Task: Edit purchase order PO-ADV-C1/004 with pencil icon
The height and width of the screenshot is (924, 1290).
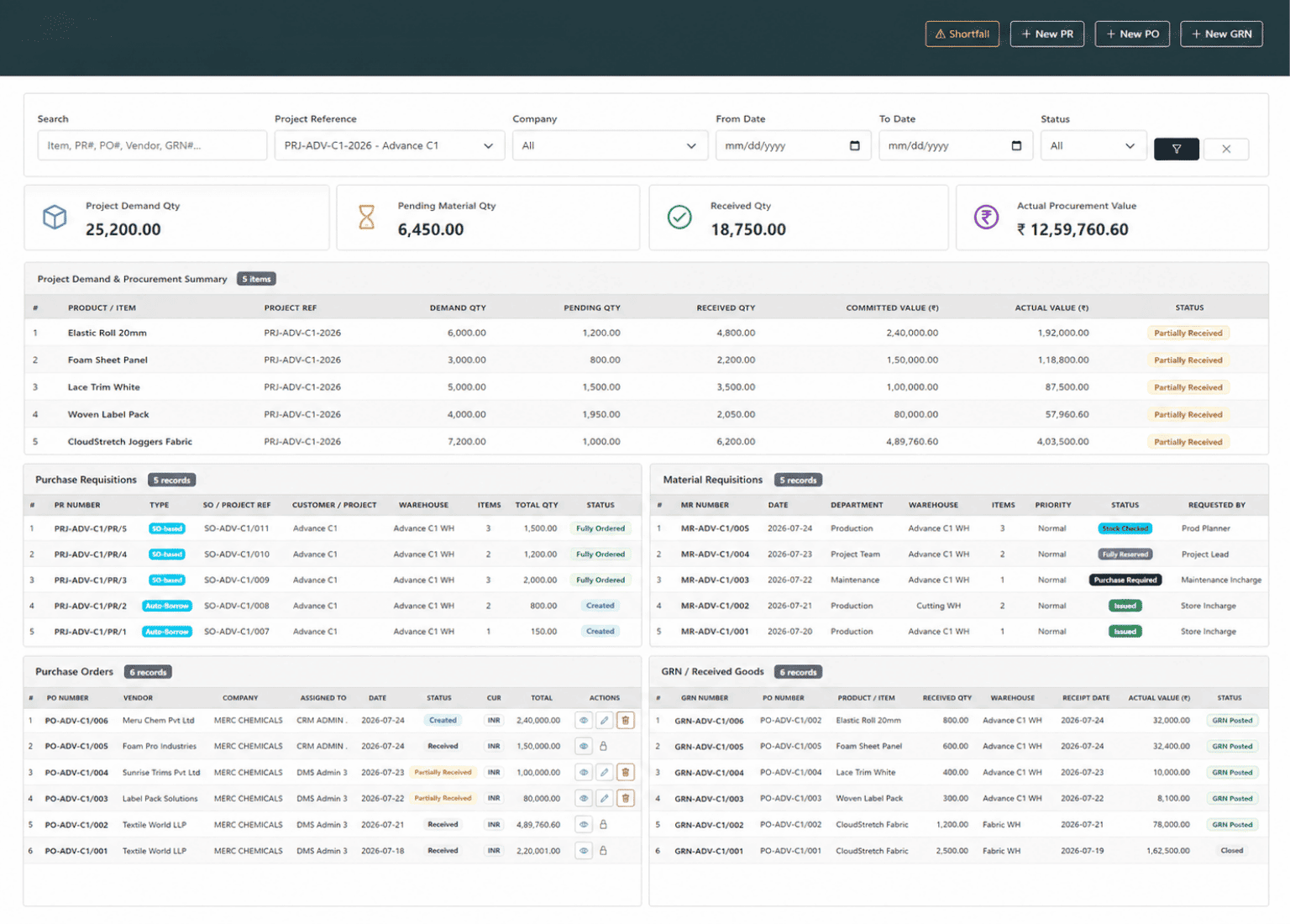Action: click(604, 772)
